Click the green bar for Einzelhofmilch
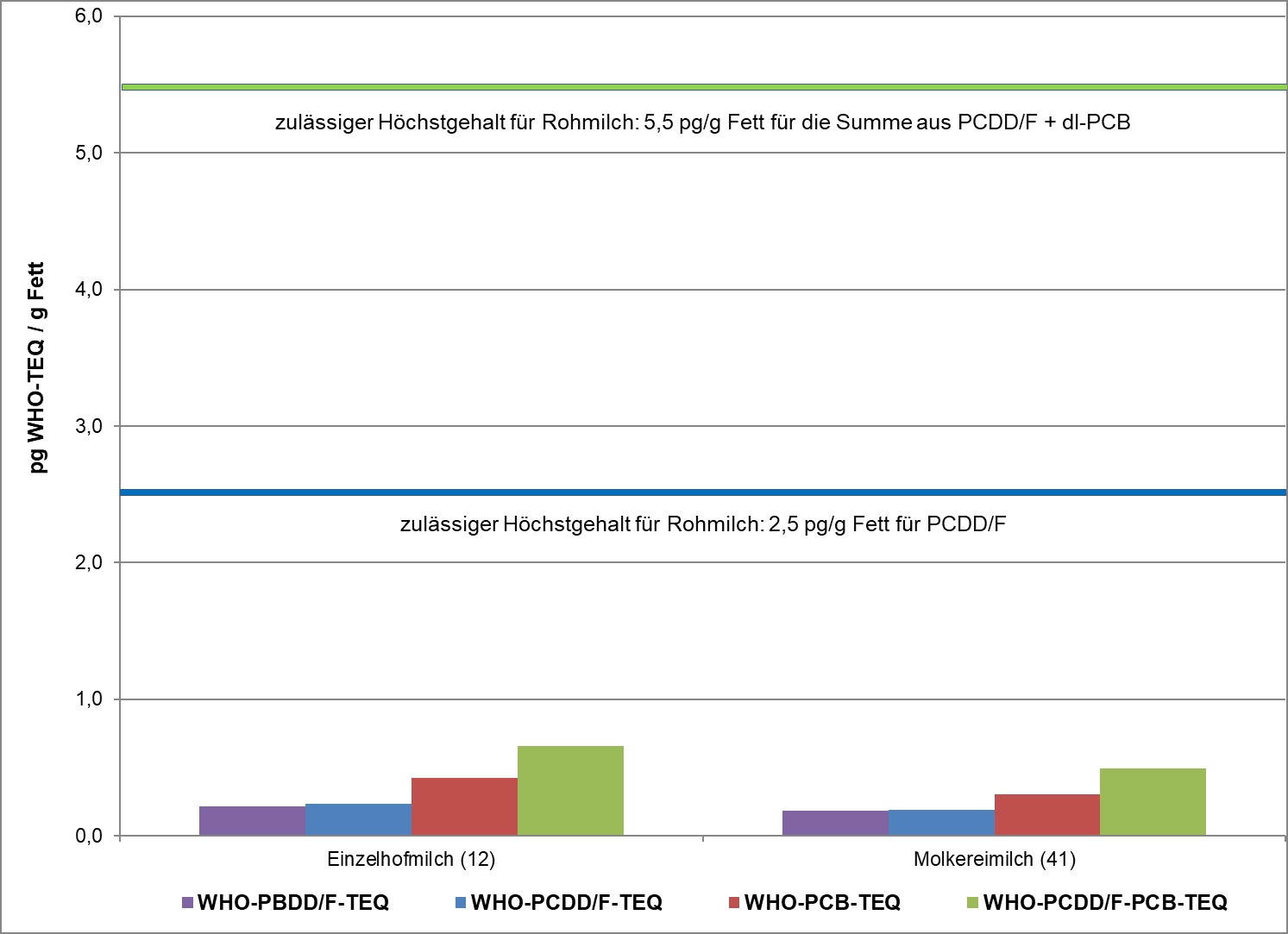Screen dimensions: 1288x934 pos(570,791)
